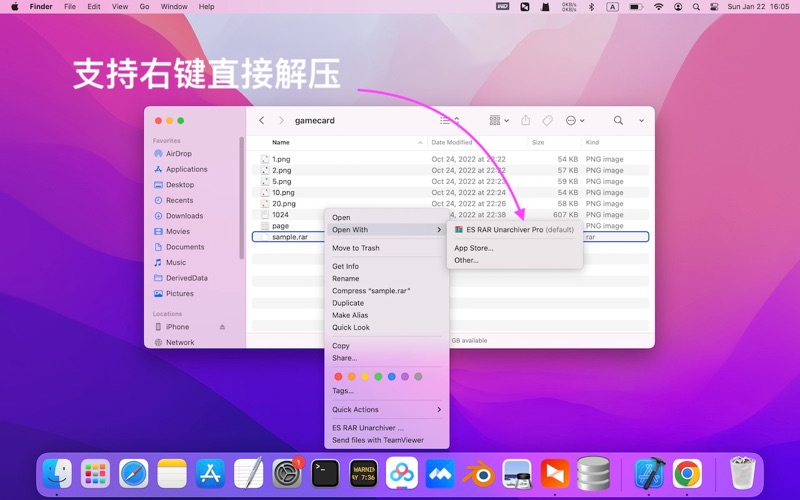
Task: Open the Go menu in the menu bar
Action: click(144, 7)
